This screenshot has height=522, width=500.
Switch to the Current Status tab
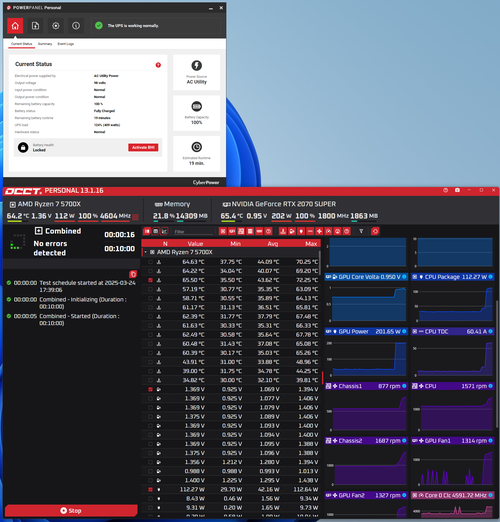click(x=22, y=44)
